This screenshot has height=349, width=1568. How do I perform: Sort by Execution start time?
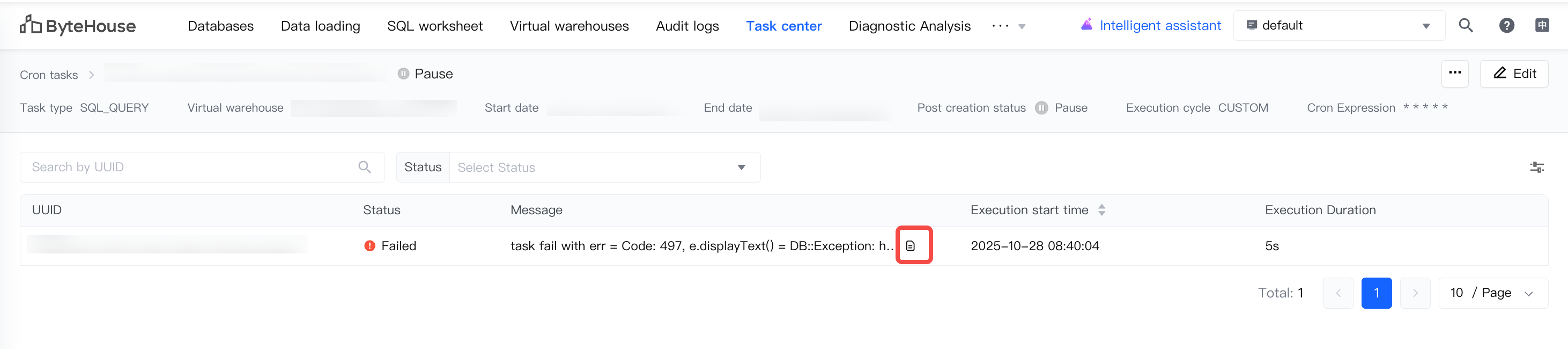[1101, 210]
